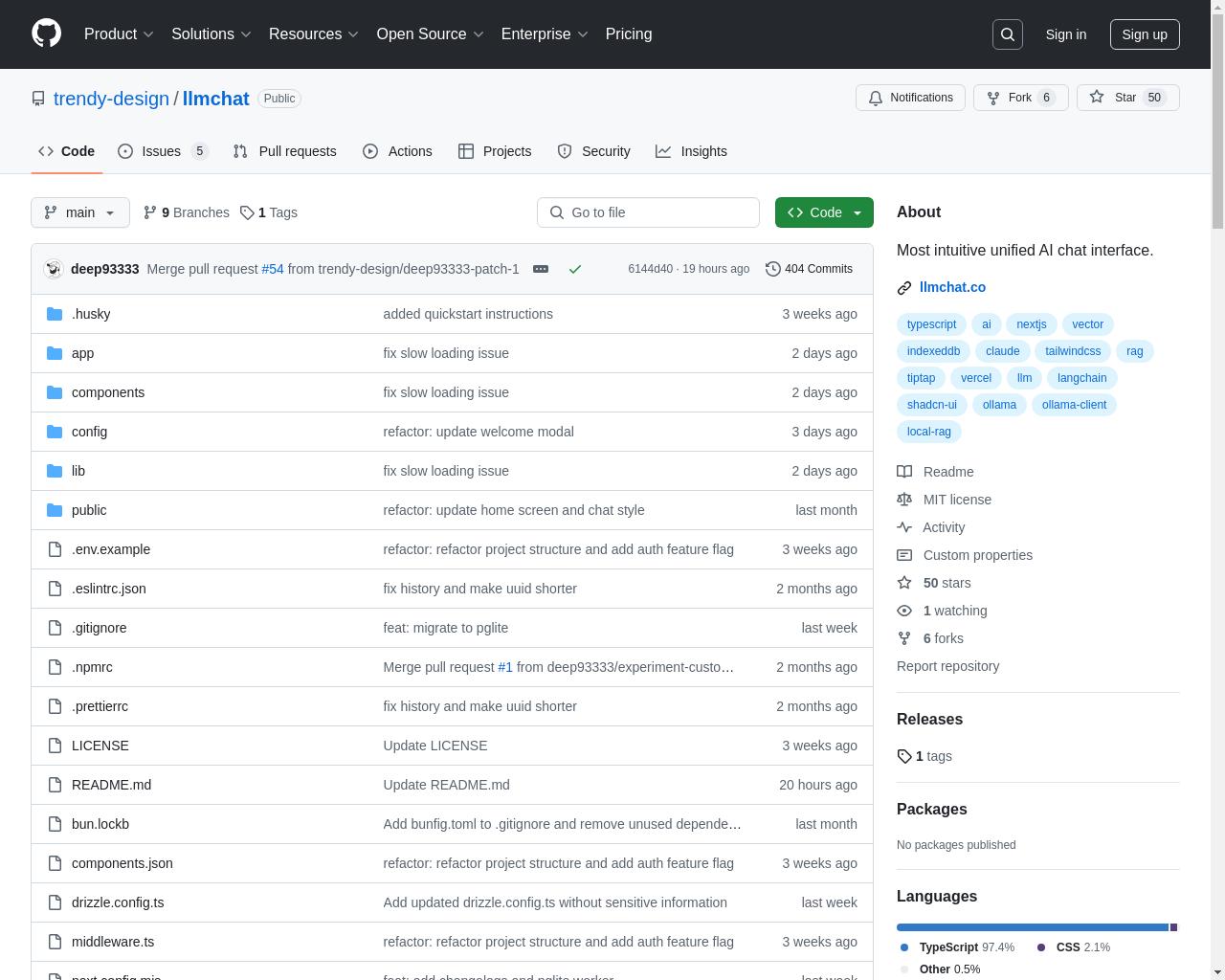
Task: Select the Security tab
Action: coord(593,151)
